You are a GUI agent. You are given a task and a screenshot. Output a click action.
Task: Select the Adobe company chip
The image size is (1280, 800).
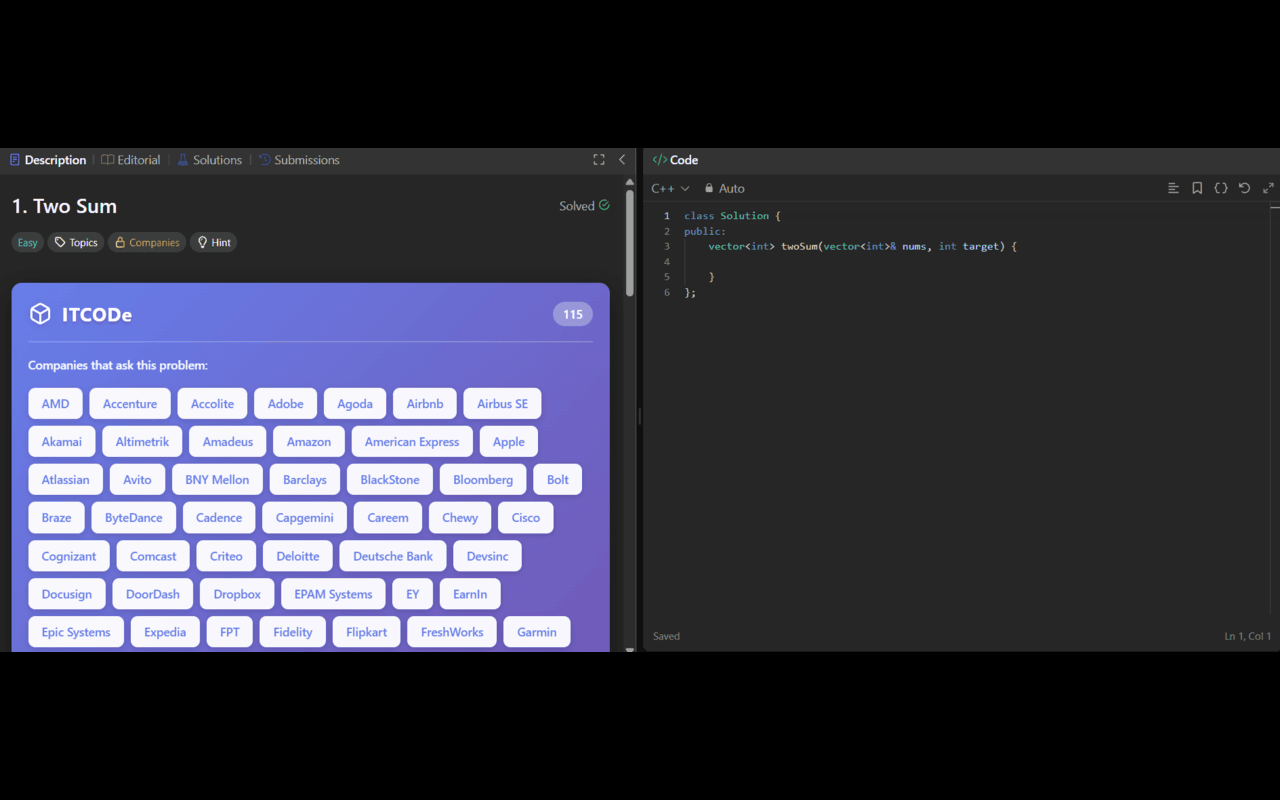(286, 404)
